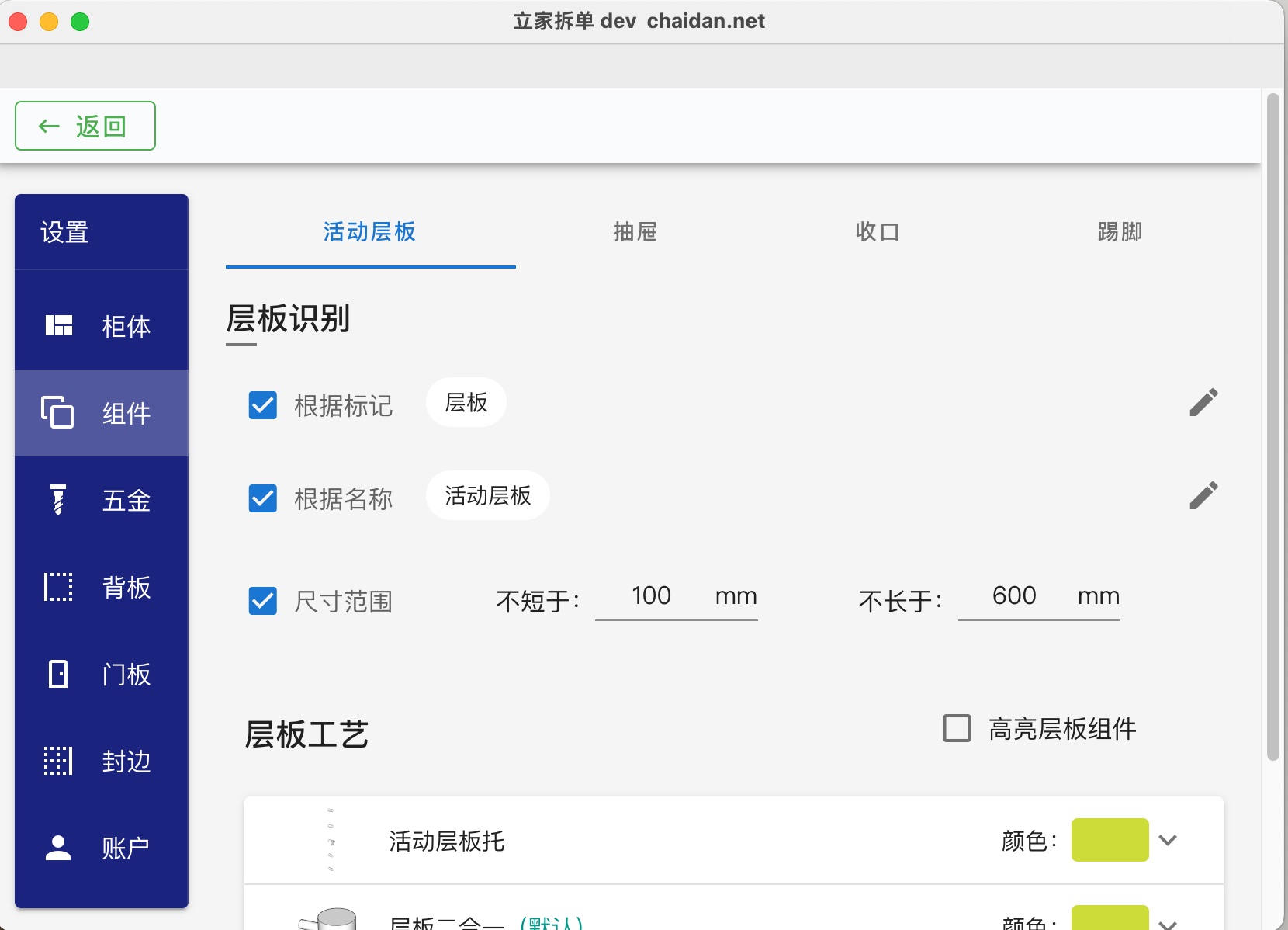Screen dimensions: 1288x930
Task: Click the 不短于 label
Action: pos(537,601)
